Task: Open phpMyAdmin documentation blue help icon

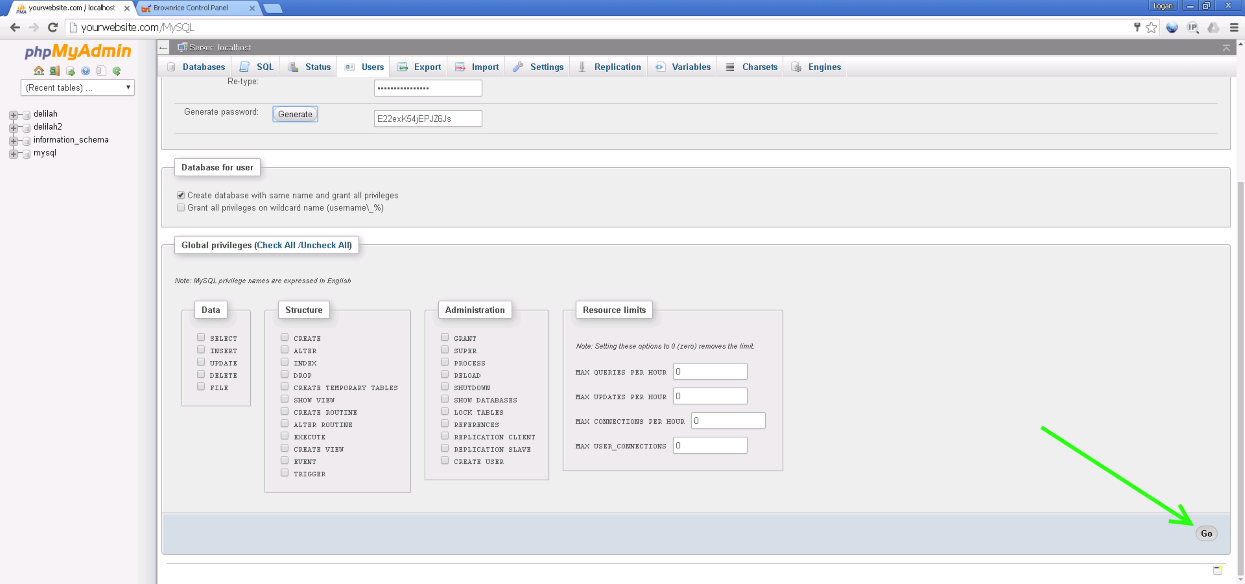Action: (85, 71)
